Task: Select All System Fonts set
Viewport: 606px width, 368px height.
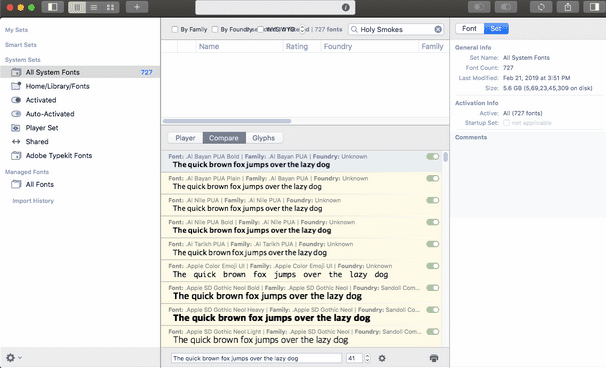Action: tap(80, 72)
